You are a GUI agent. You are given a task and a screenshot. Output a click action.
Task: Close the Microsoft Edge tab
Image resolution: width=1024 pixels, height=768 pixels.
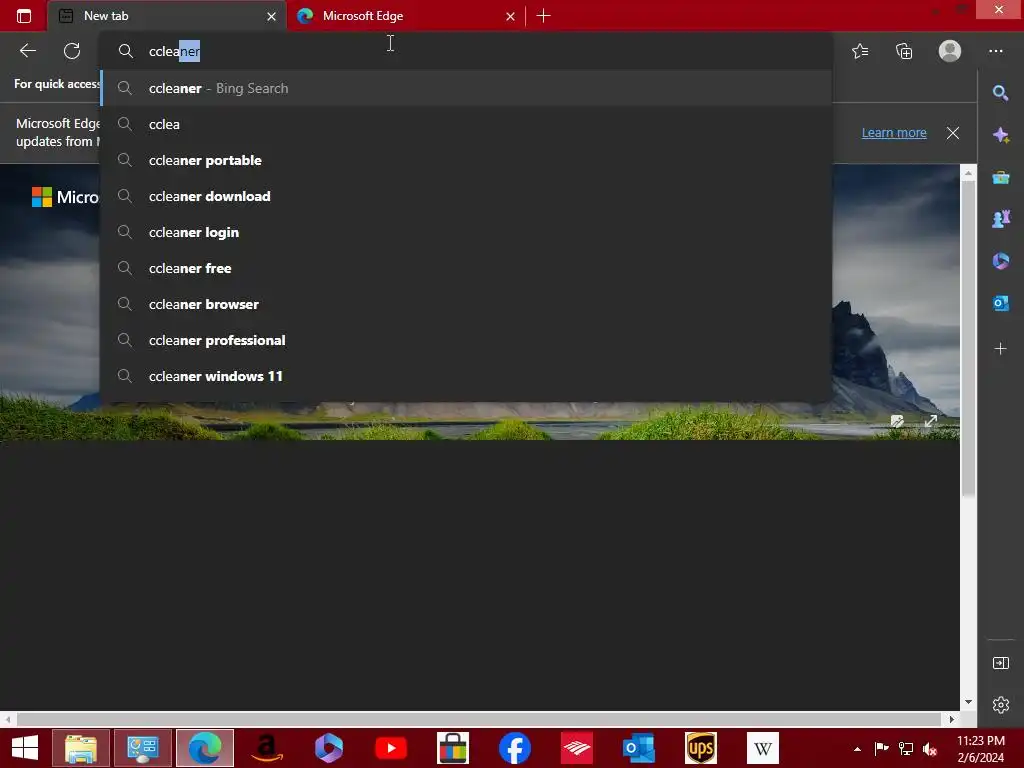[510, 16]
